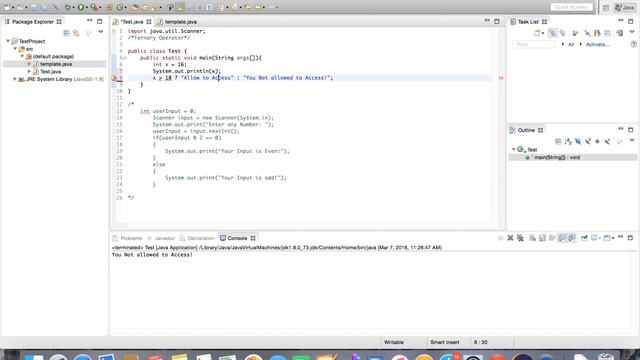640x360 pixels.
Task: Close the Test.java editor tab
Action: click(x=149, y=22)
